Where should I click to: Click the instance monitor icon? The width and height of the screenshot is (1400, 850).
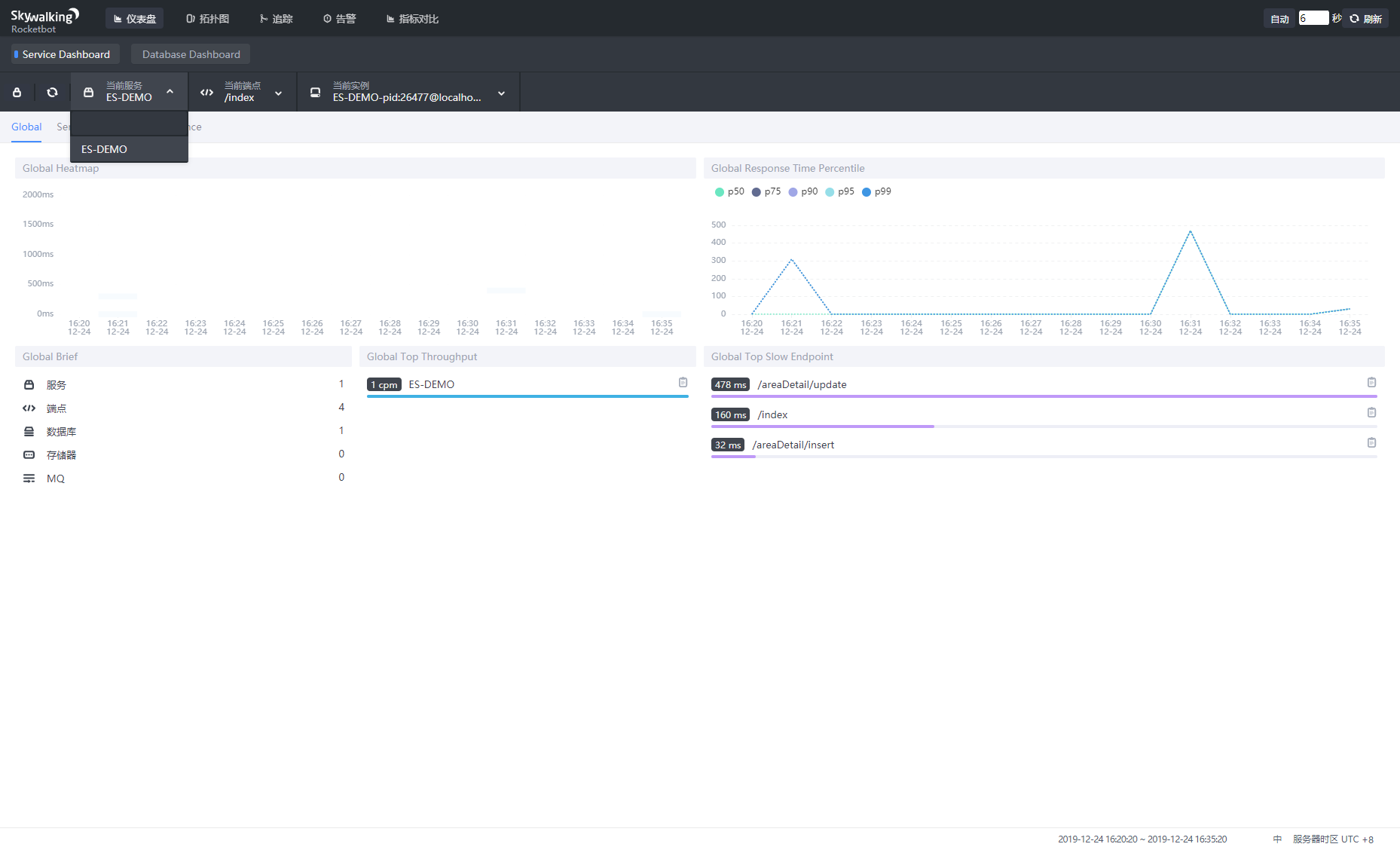(x=315, y=93)
